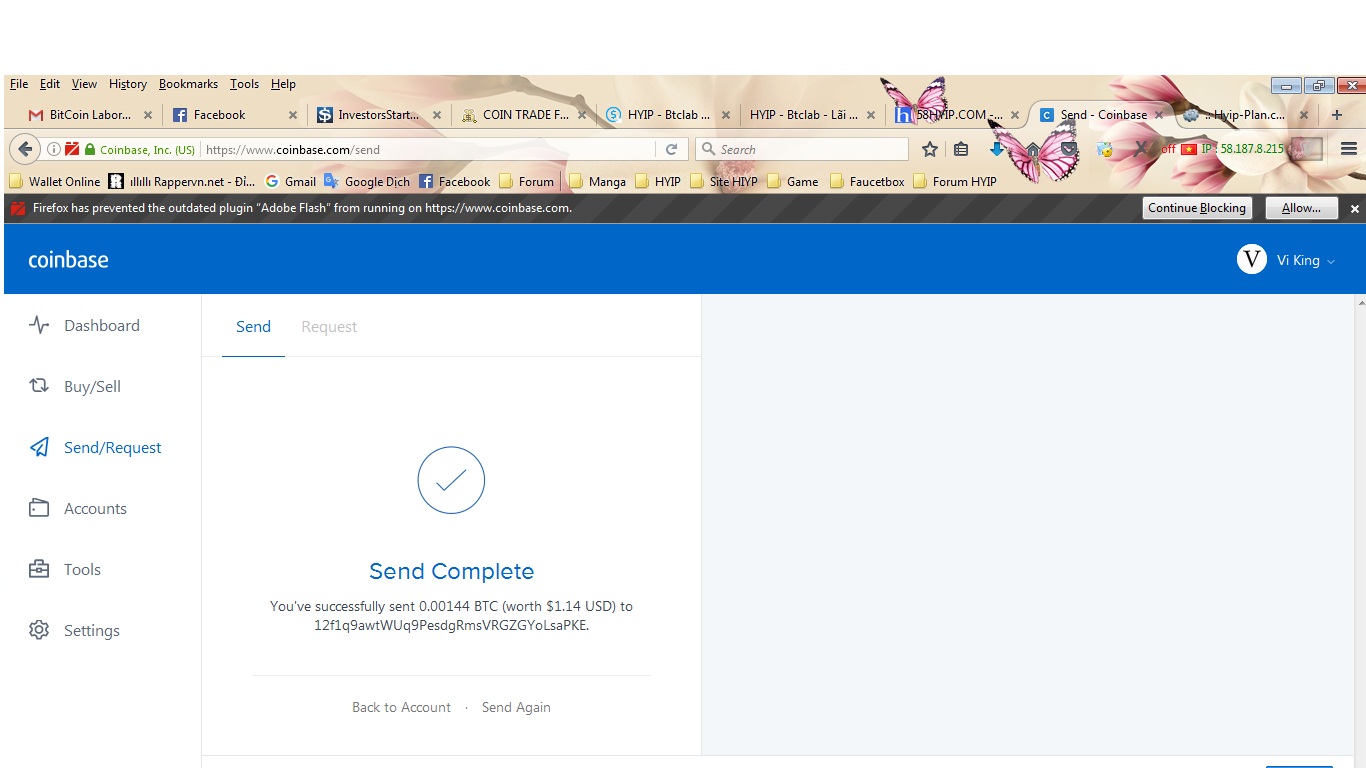Screen dimensions: 1366x768
Task: Click the gray X extension icon beside 'off'
Action: [1142, 149]
